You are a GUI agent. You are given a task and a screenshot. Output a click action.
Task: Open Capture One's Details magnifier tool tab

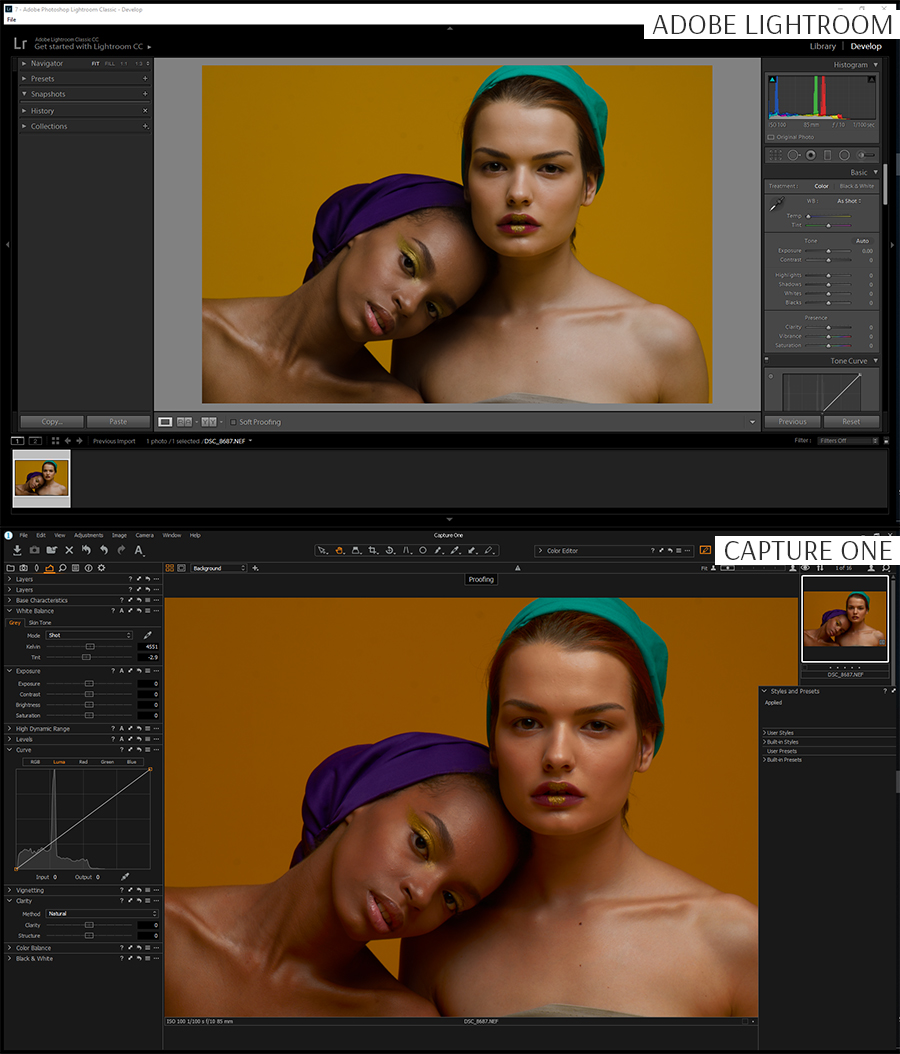63,568
